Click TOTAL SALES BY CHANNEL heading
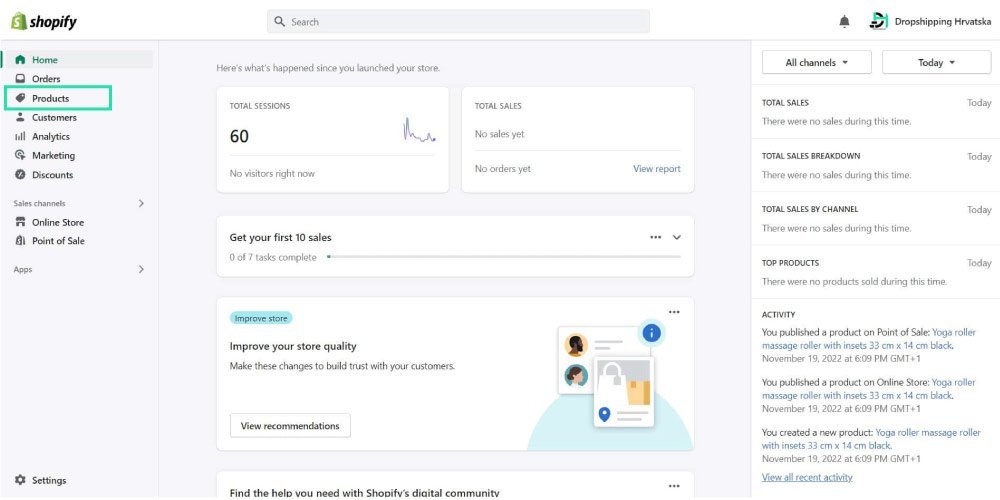Image resolution: width=1000 pixels, height=500 pixels. click(810, 209)
